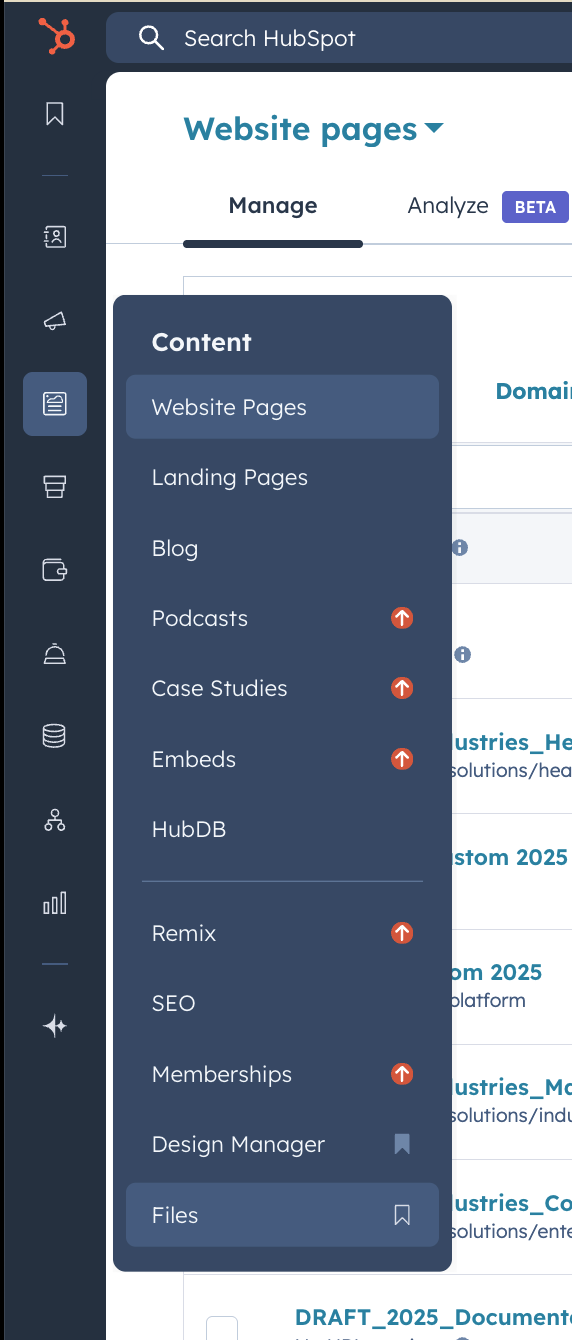Open Remix from Content menu
572x1340 pixels.
point(282,933)
